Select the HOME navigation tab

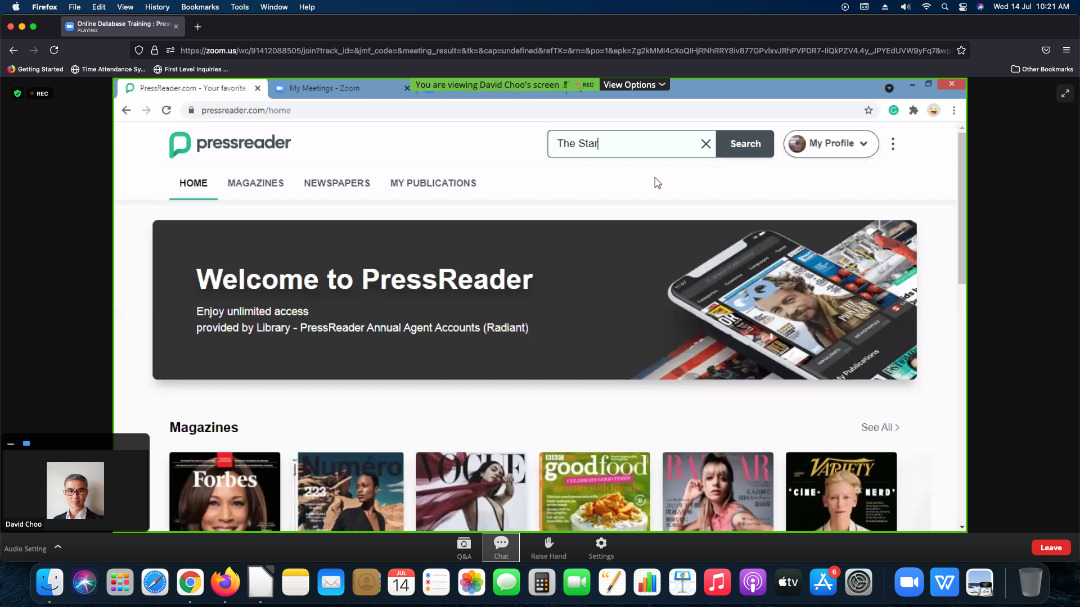coord(194,183)
